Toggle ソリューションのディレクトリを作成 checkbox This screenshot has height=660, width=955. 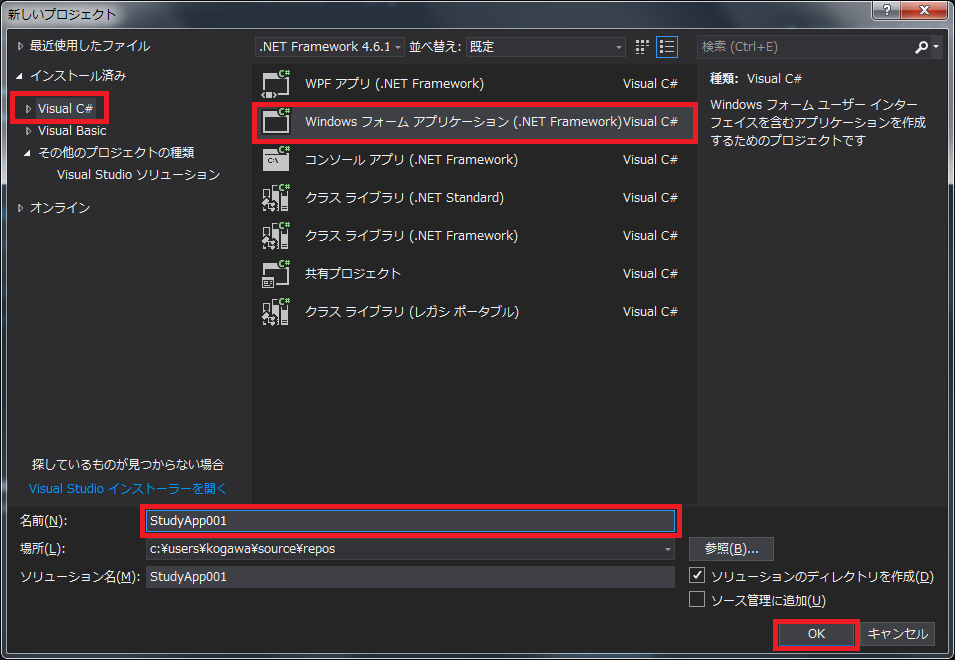coord(698,577)
